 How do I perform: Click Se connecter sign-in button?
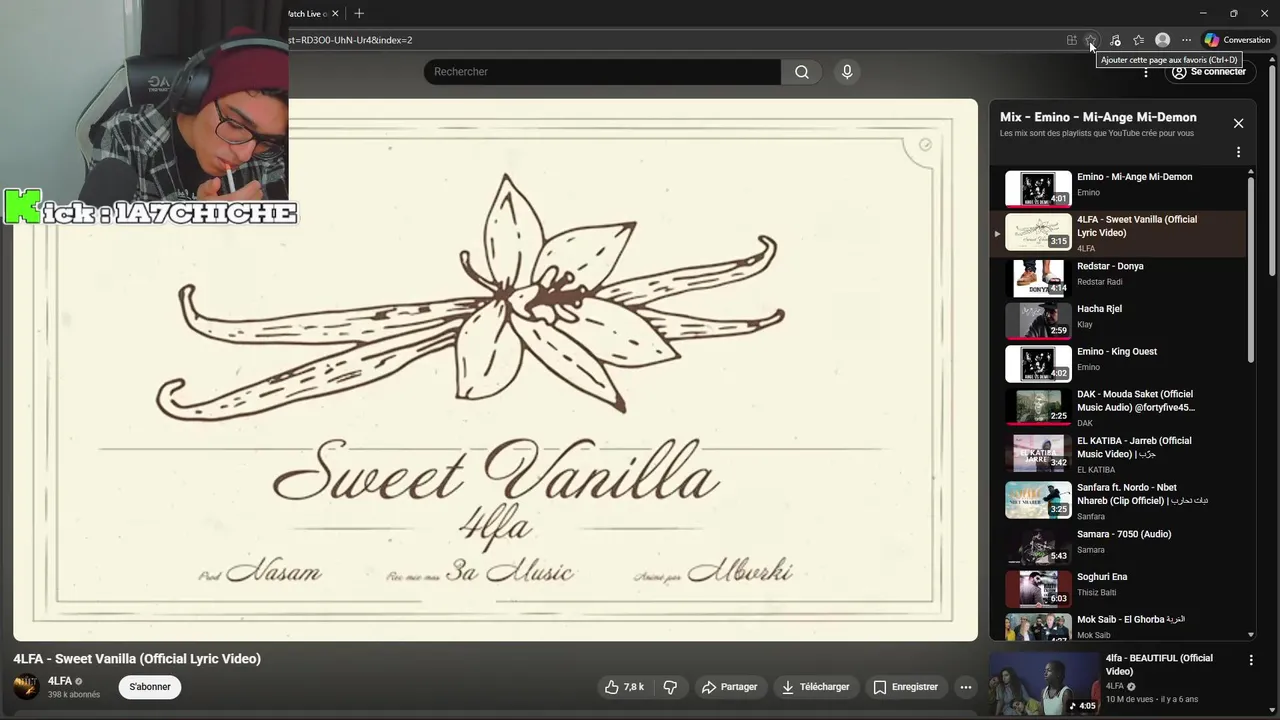click(x=1209, y=72)
